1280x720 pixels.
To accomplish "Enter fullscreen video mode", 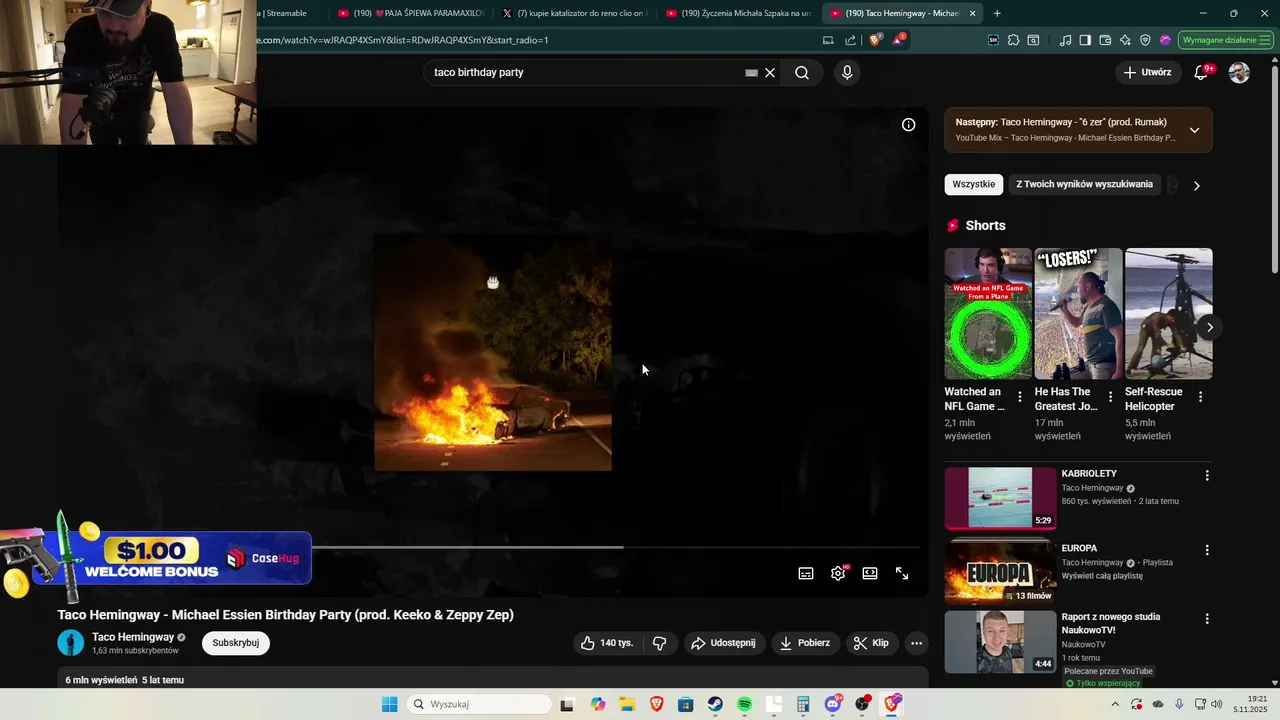I will coord(902,573).
